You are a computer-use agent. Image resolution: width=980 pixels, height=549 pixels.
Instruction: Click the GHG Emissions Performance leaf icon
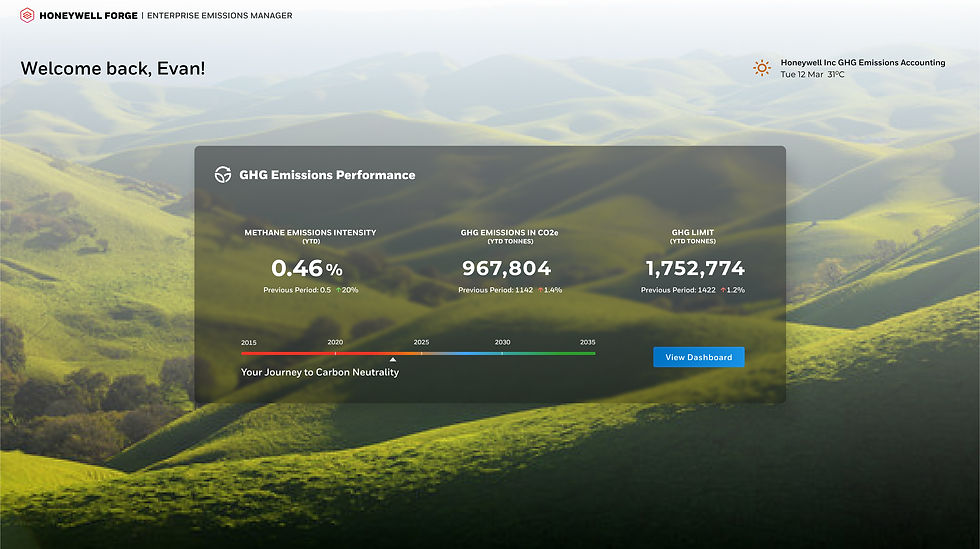[x=223, y=174]
